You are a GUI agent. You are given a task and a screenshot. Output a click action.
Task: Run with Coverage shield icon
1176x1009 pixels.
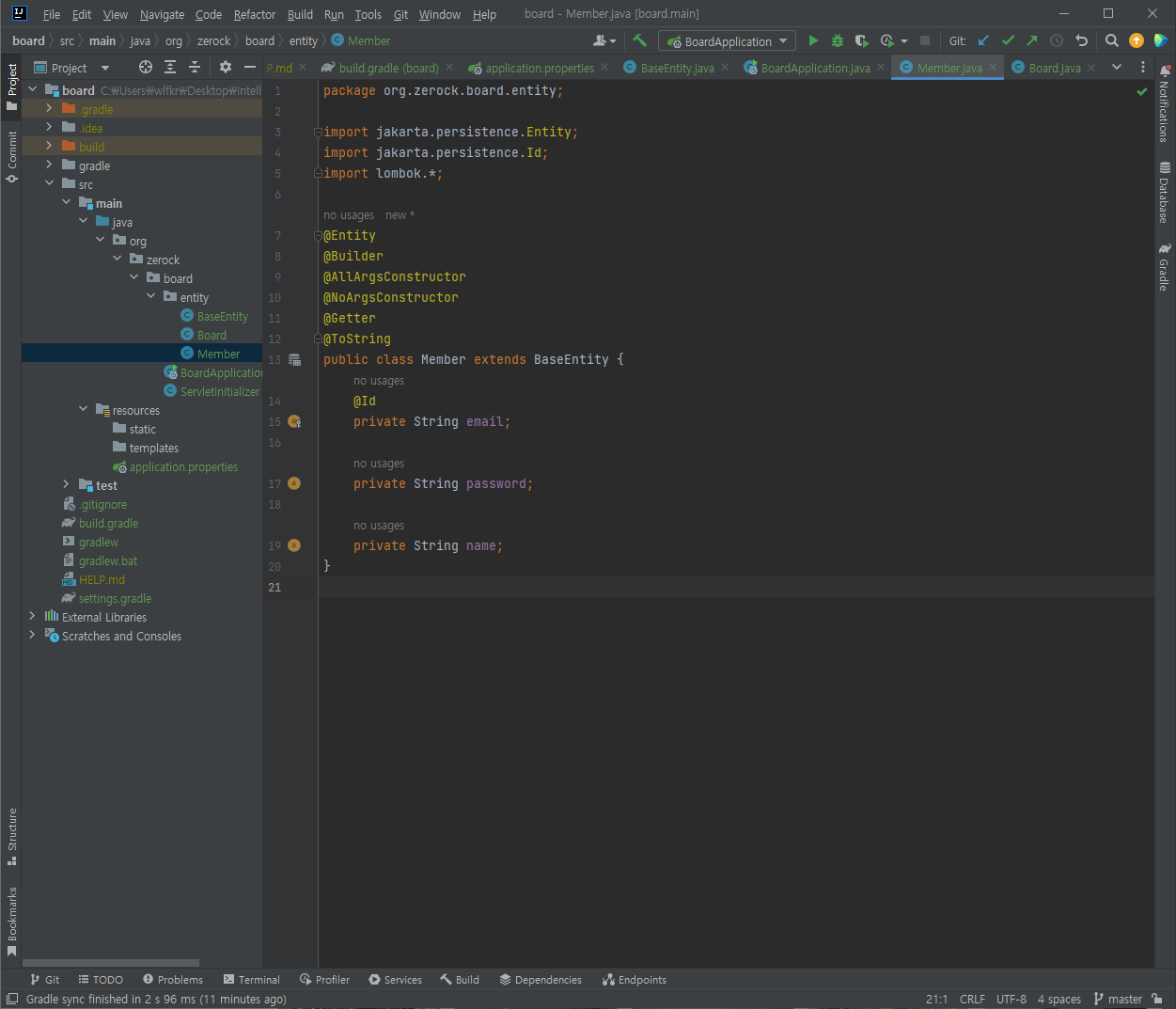pos(862,40)
